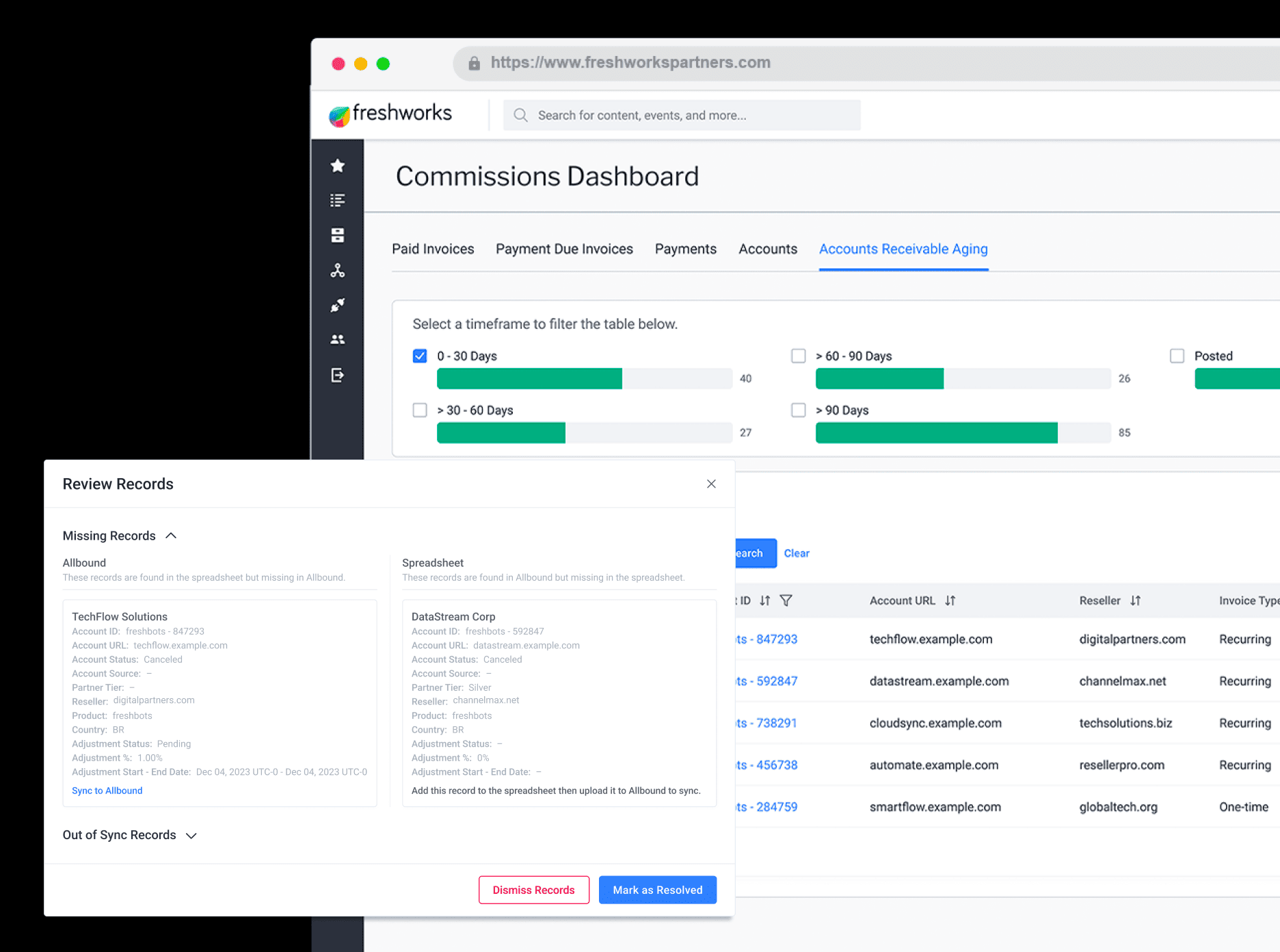The height and width of the screenshot is (952, 1280).
Task: Click globaltech.org reseller cell
Action: 1118,807
